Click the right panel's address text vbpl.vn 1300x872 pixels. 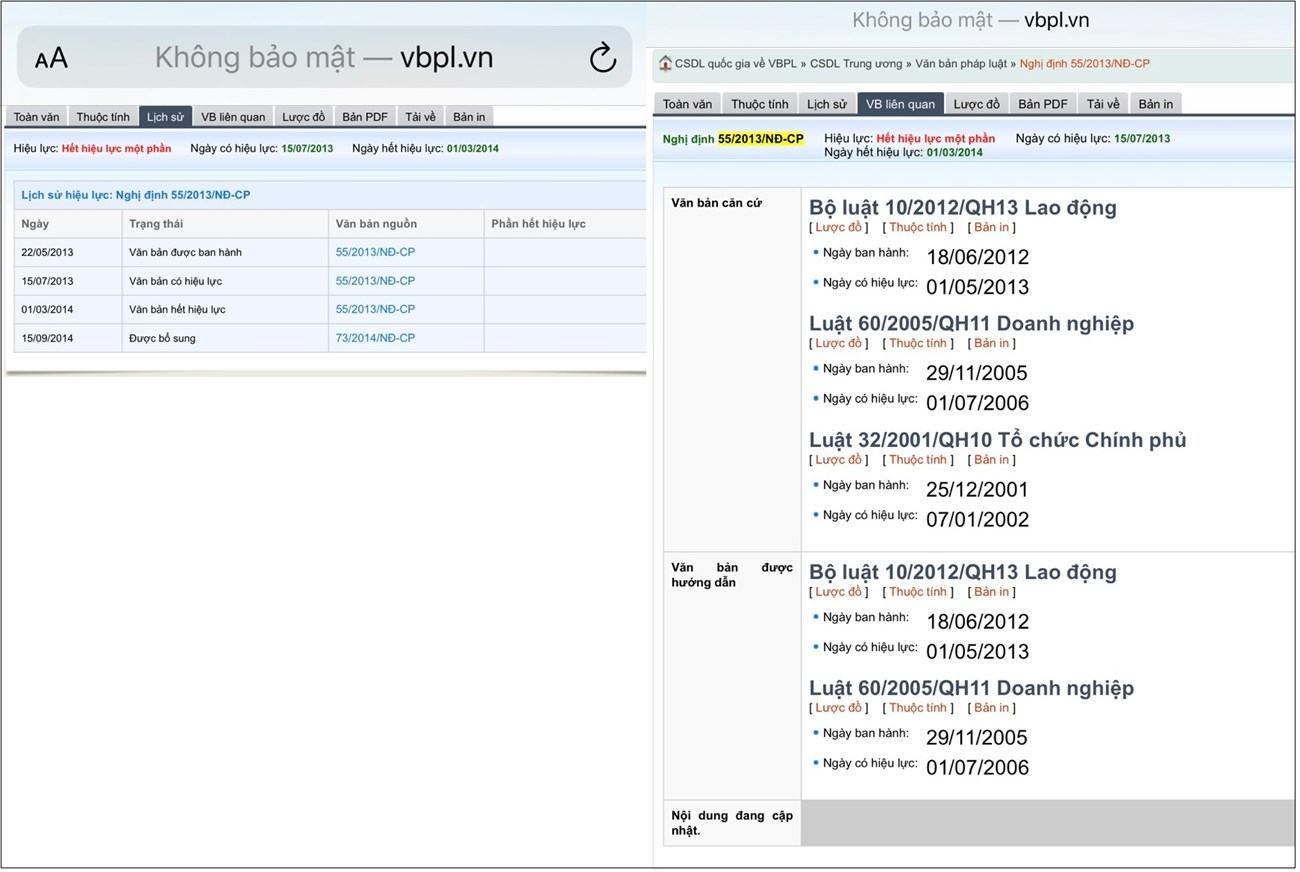[x=1056, y=20]
